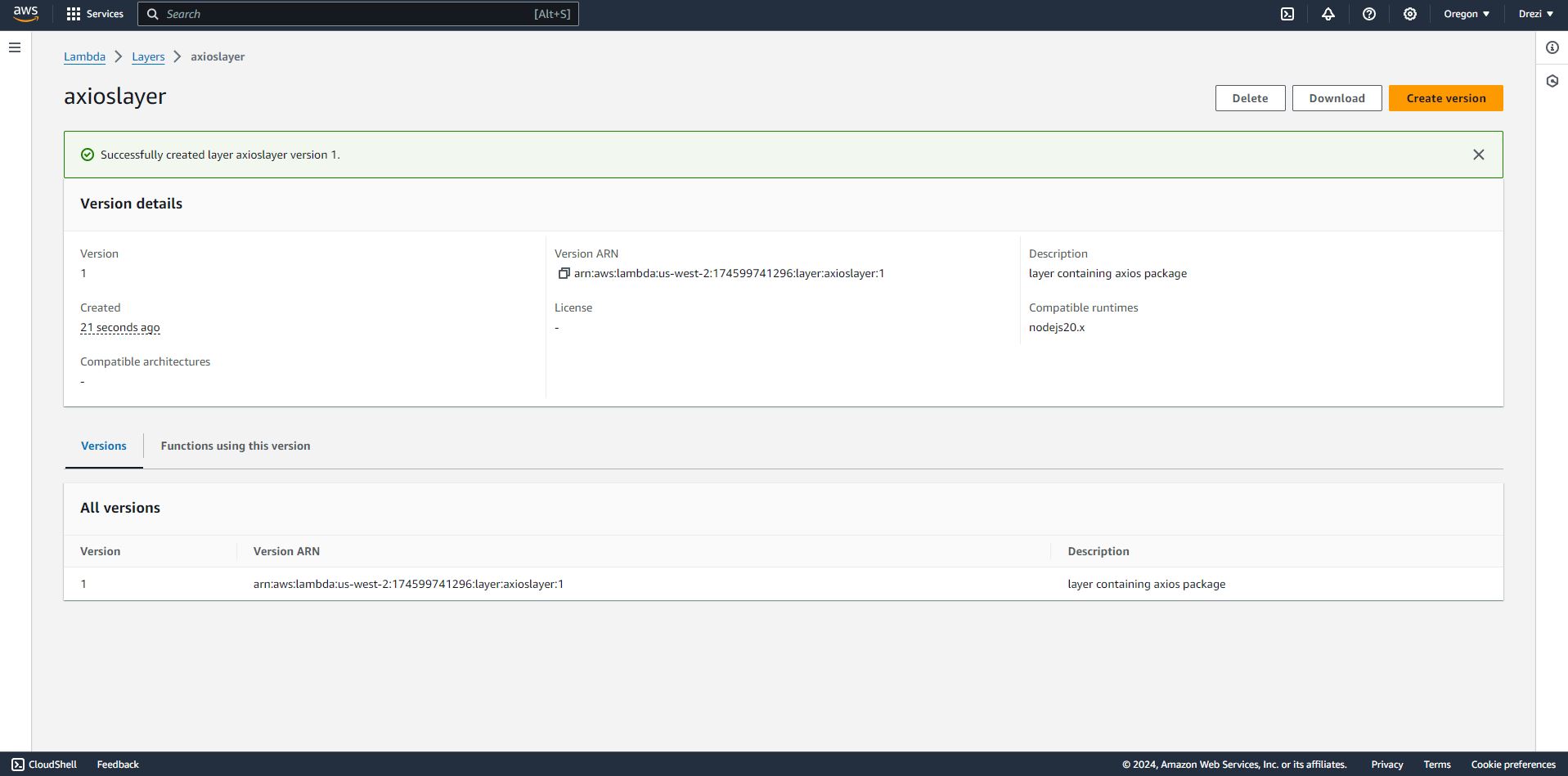Click description value in Version details

1107,273
